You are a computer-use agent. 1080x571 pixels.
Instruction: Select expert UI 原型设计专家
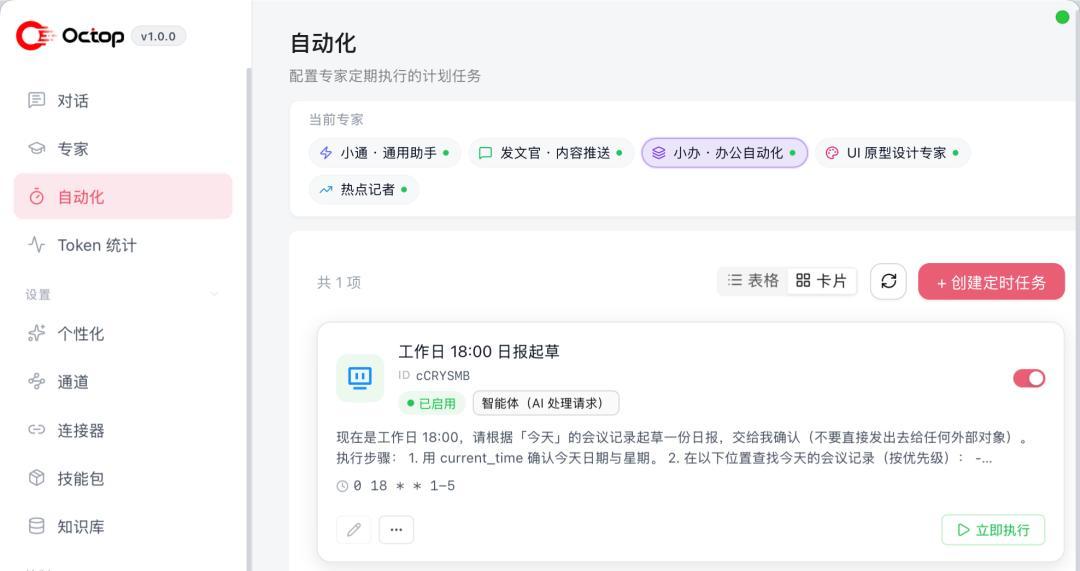coord(893,153)
